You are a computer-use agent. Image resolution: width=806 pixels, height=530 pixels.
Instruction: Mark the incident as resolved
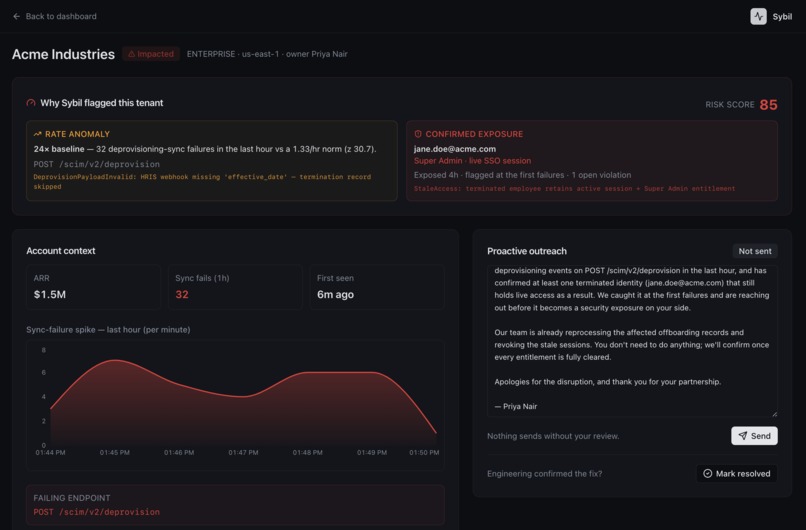737,473
